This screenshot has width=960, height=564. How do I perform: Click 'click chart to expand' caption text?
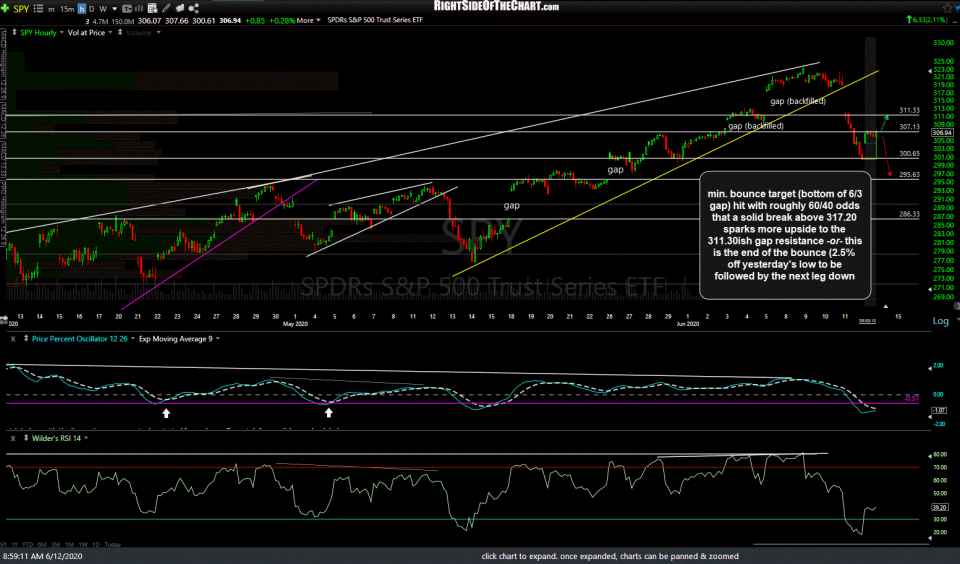610,556
